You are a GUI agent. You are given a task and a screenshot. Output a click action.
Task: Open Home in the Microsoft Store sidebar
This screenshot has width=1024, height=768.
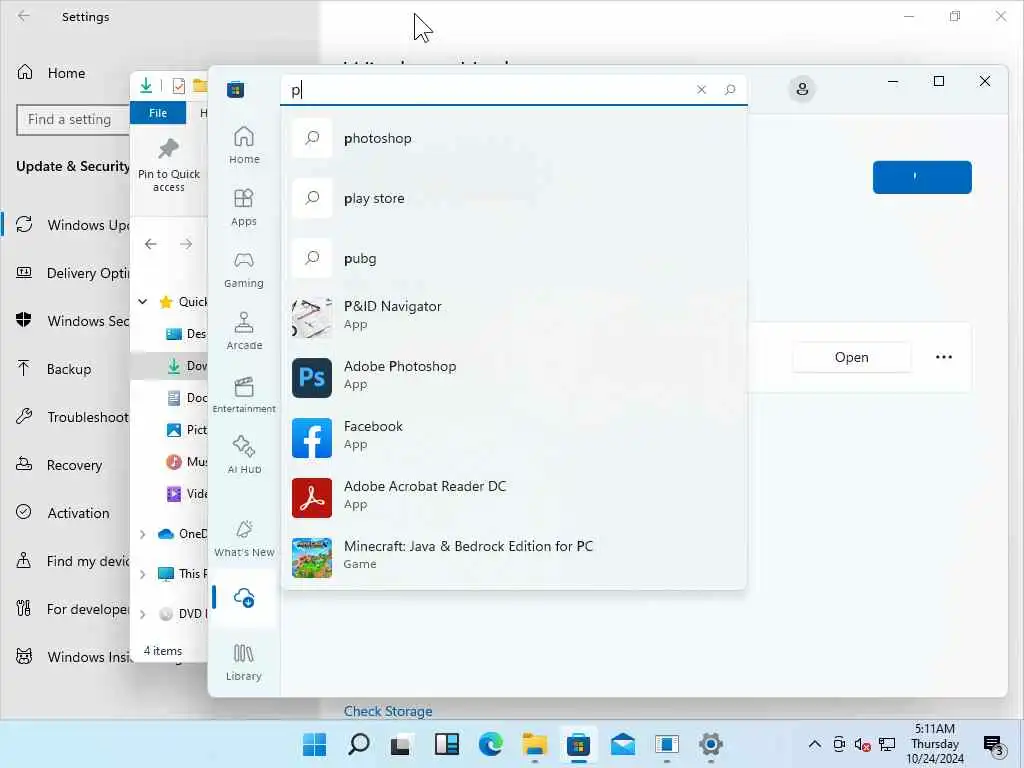(x=244, y=145)
